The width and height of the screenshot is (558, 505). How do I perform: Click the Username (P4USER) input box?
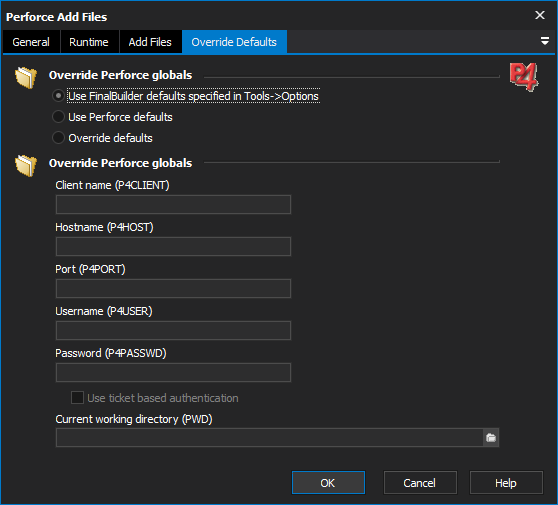click(173, 330)
